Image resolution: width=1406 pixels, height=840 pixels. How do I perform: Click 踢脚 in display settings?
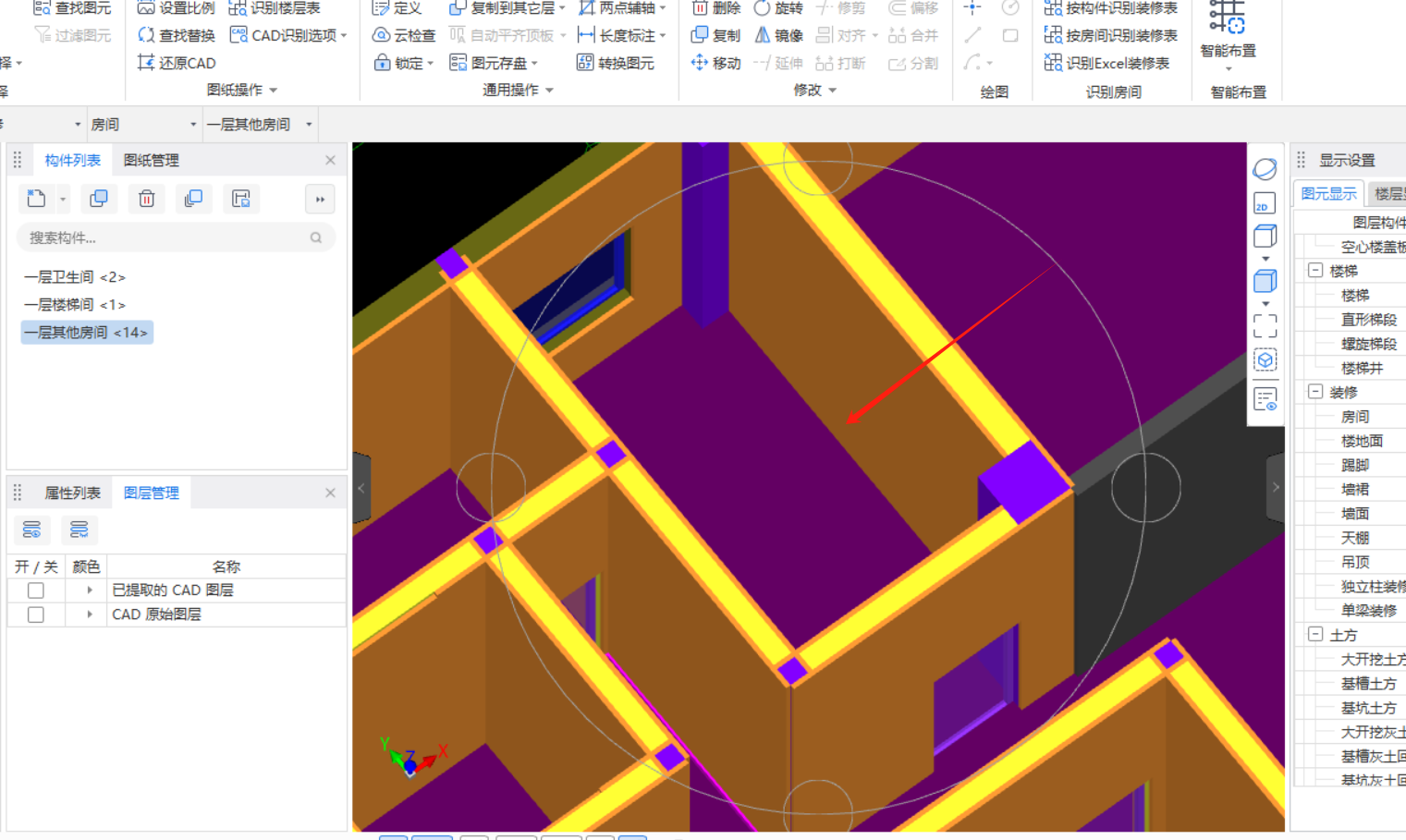pos(1355,465)
